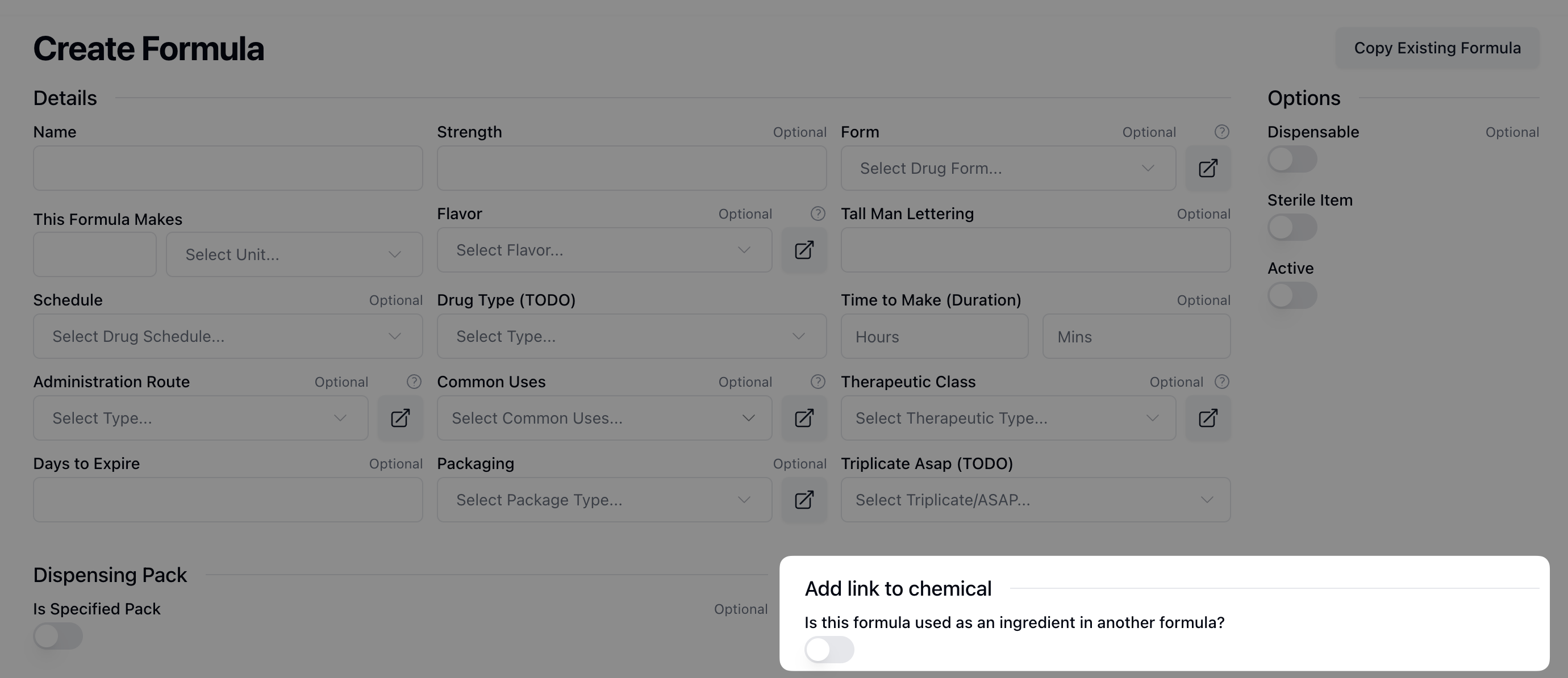
Task: Expand the Select Triplicate/ASAP dropdown
Action: coord(1035,500)
